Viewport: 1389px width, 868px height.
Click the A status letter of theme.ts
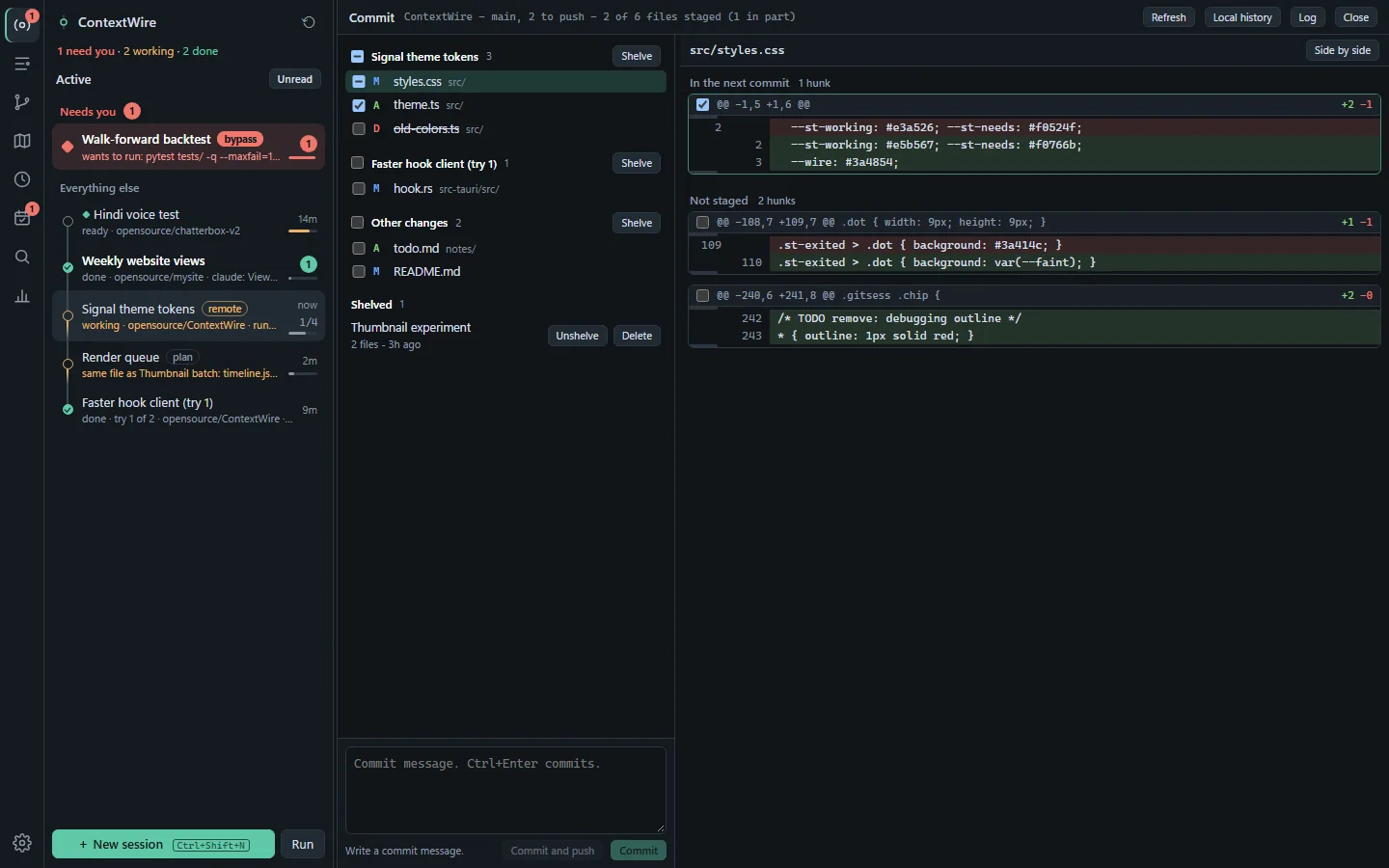(x=376, y=105)
